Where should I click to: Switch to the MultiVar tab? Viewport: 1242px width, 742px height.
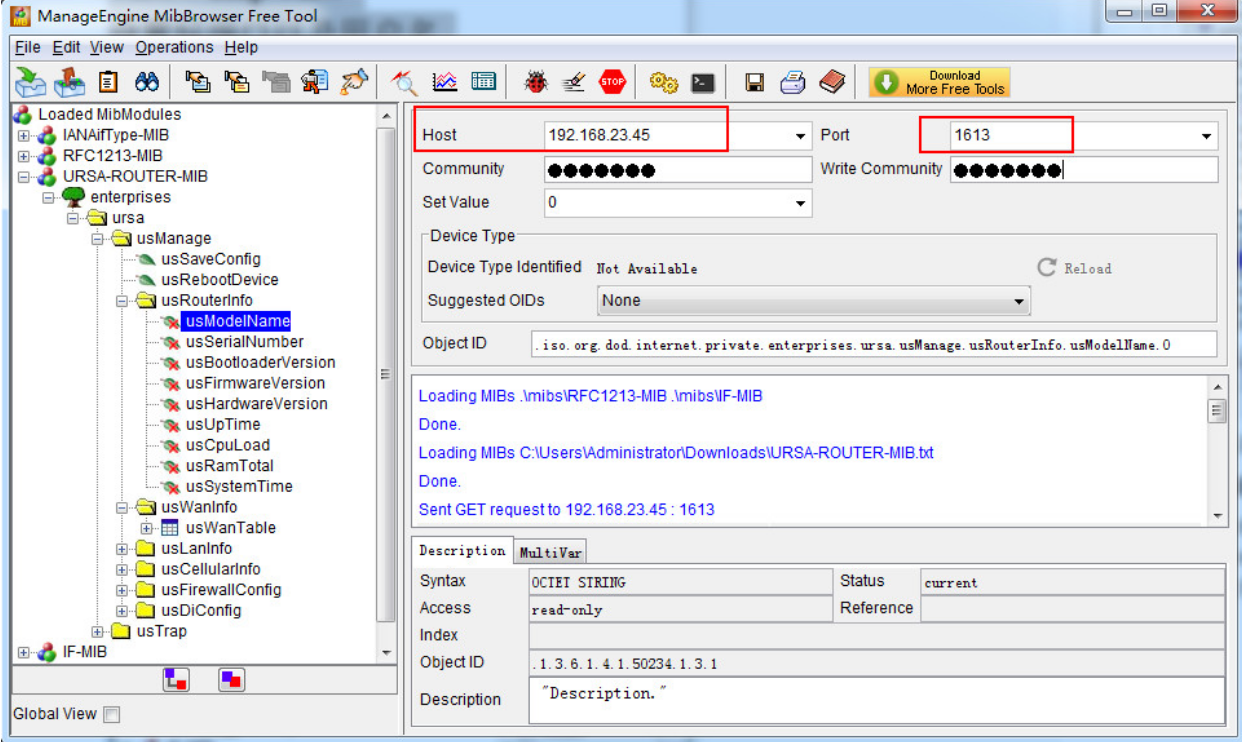(550, 552)
